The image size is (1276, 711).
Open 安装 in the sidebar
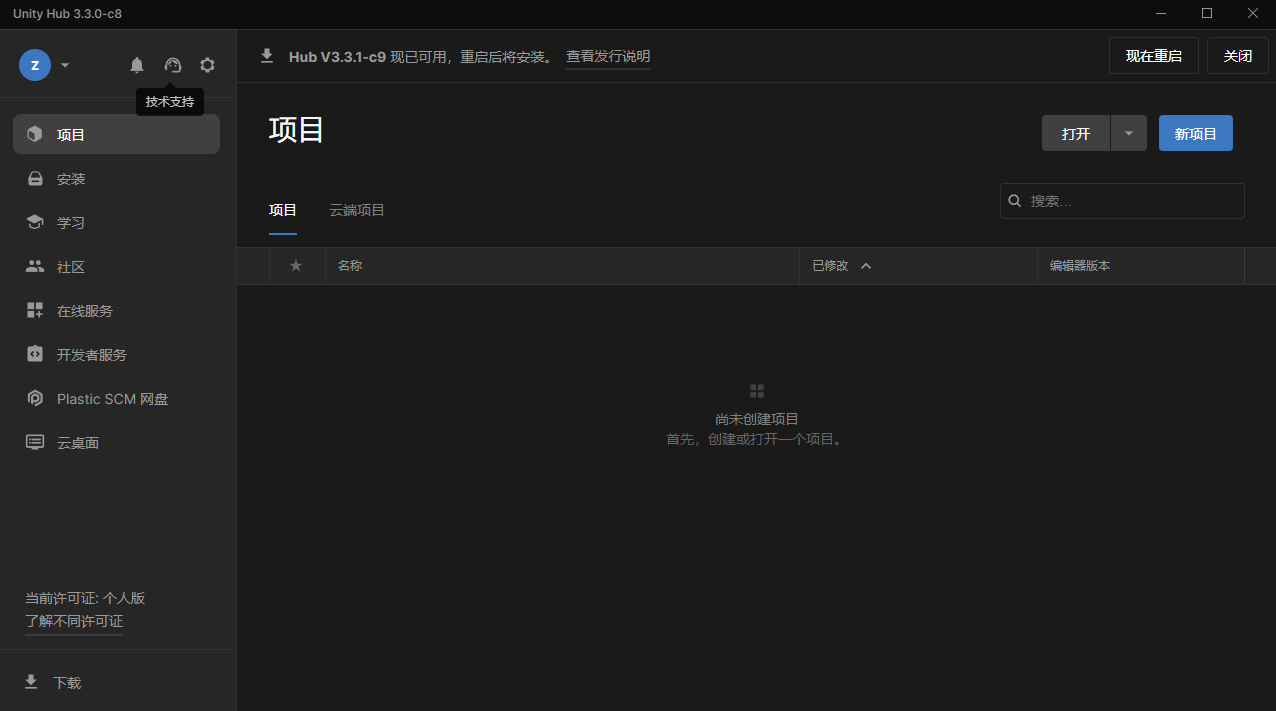coord(116,179)
